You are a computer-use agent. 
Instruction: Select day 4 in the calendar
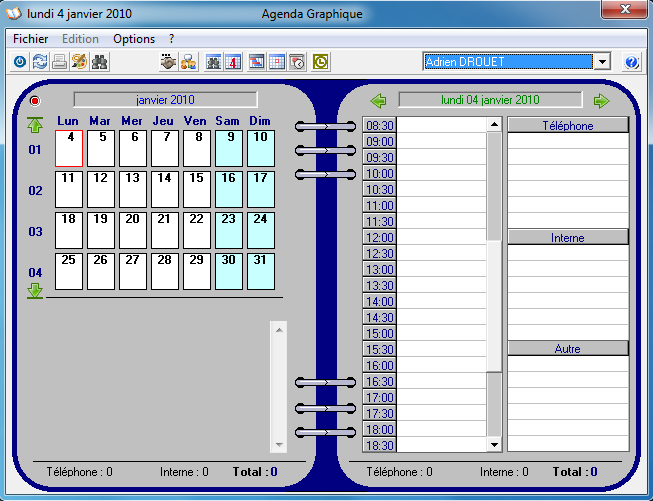(69, 148)
